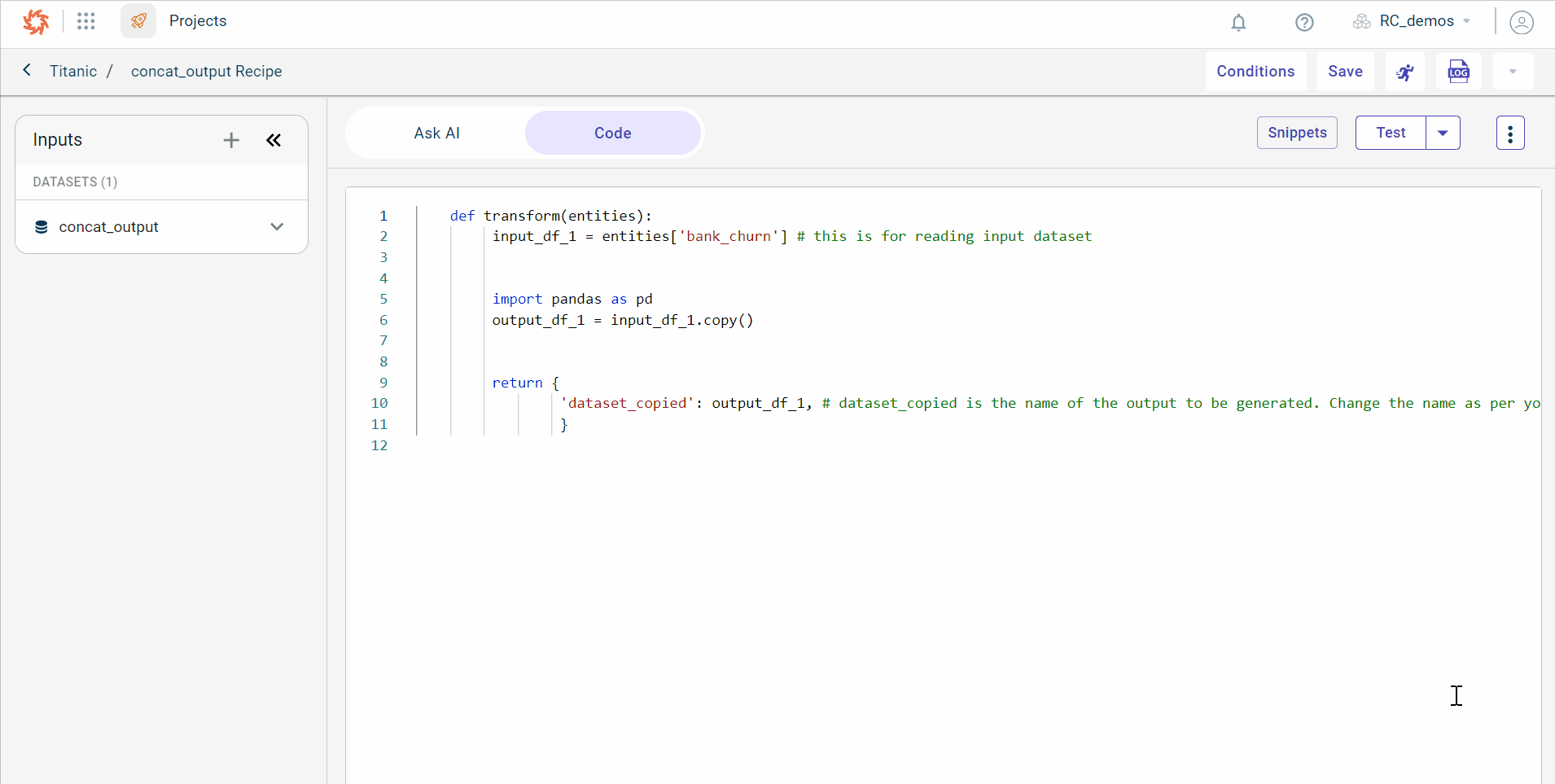Click the notifications bell icon
This screenshot has height=784, width=1555.
click(1238, 23)
